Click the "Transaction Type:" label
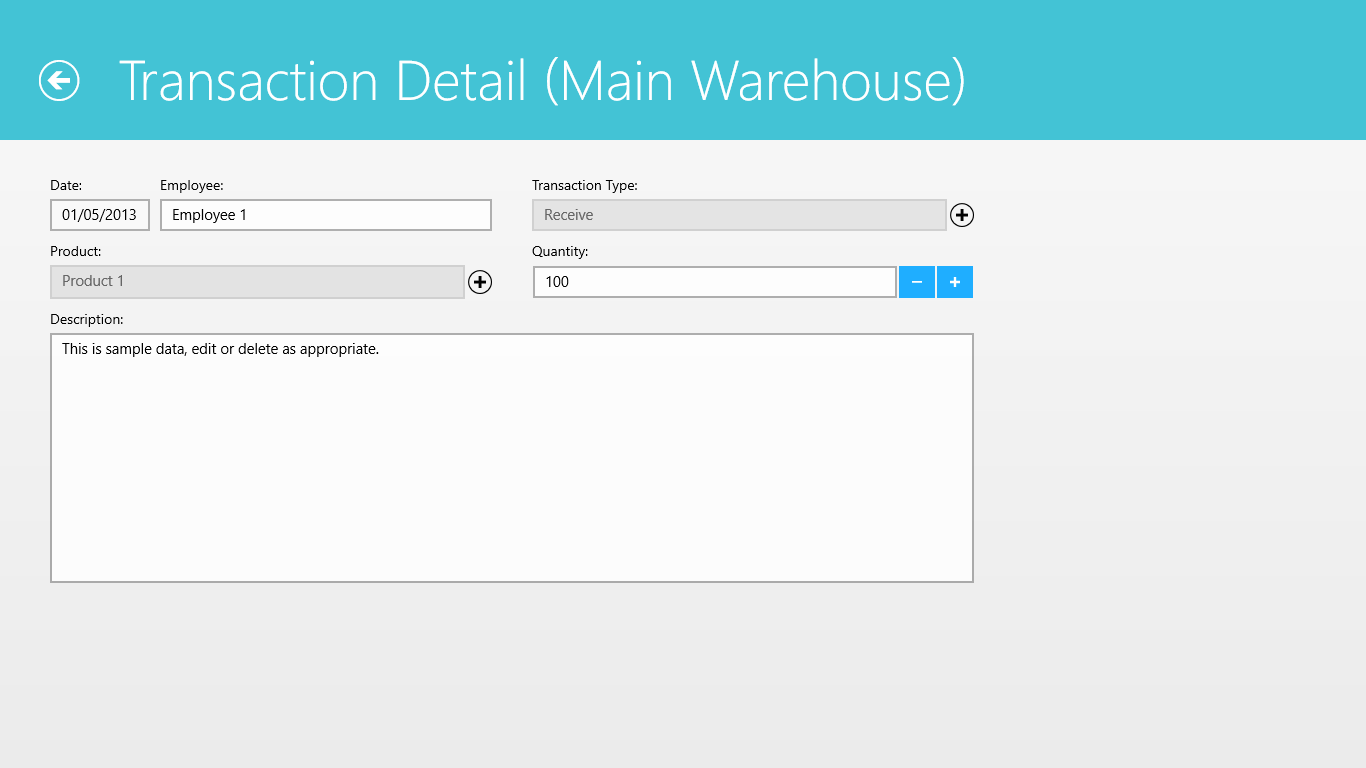This screenshot has height=768, width=1366. click(x=584, y=185)
